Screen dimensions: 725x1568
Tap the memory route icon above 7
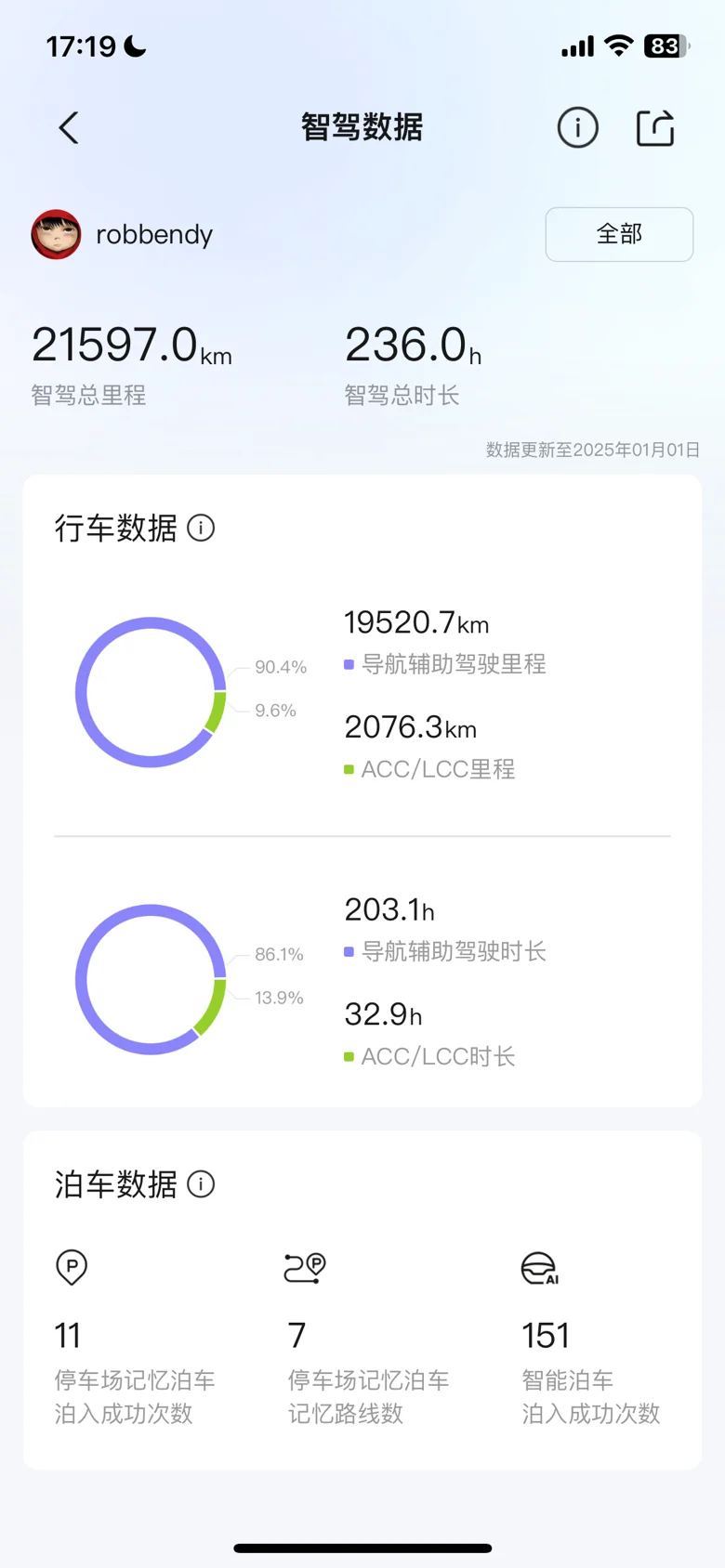305,1267
